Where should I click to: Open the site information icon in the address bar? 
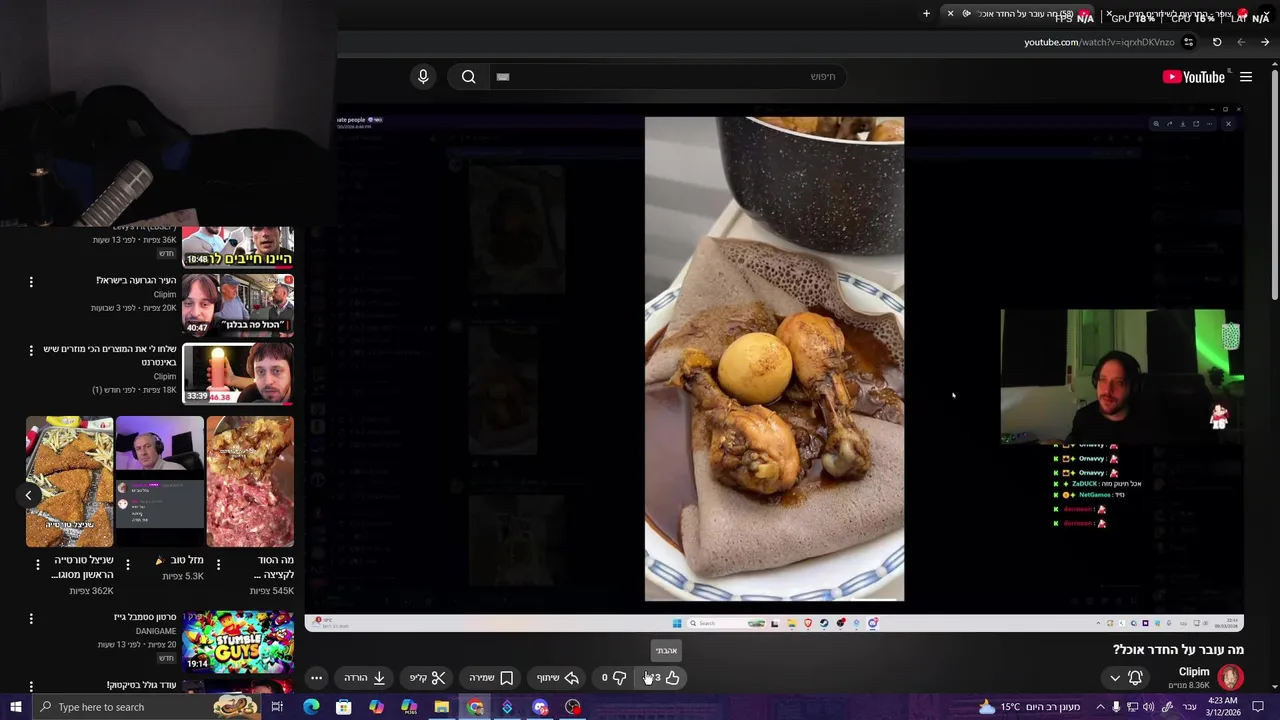tap(1188, 42)
